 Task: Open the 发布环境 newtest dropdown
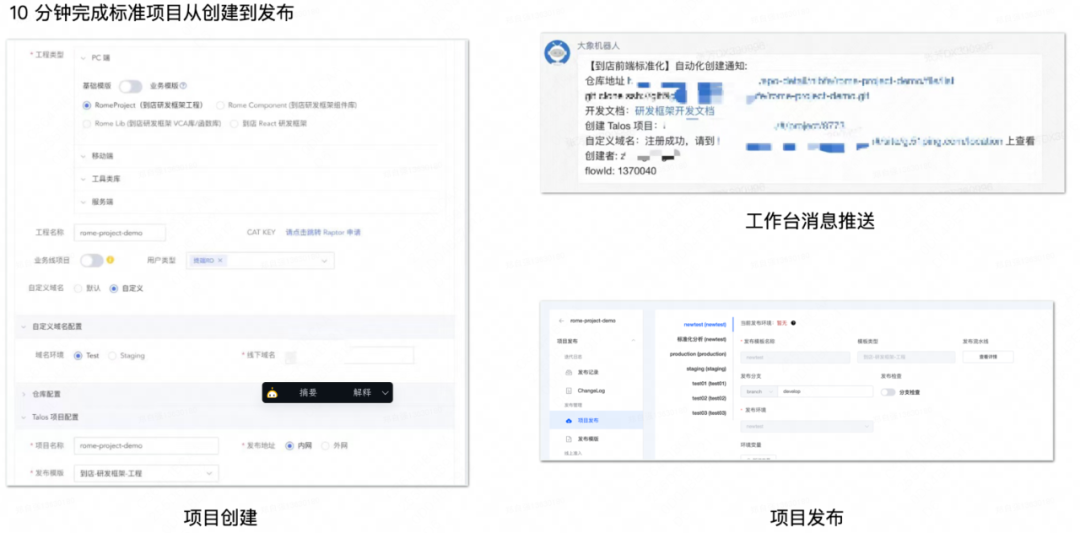pyautogui.click(x=807, y=426)
